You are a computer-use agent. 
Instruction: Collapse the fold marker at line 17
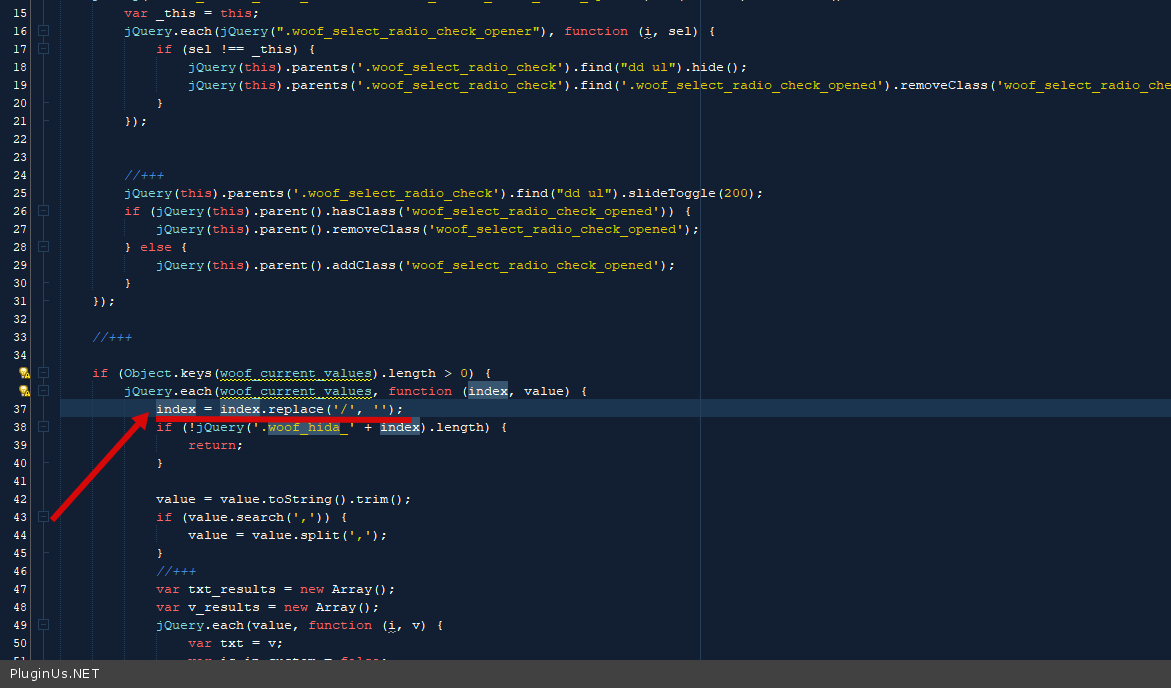44,49
